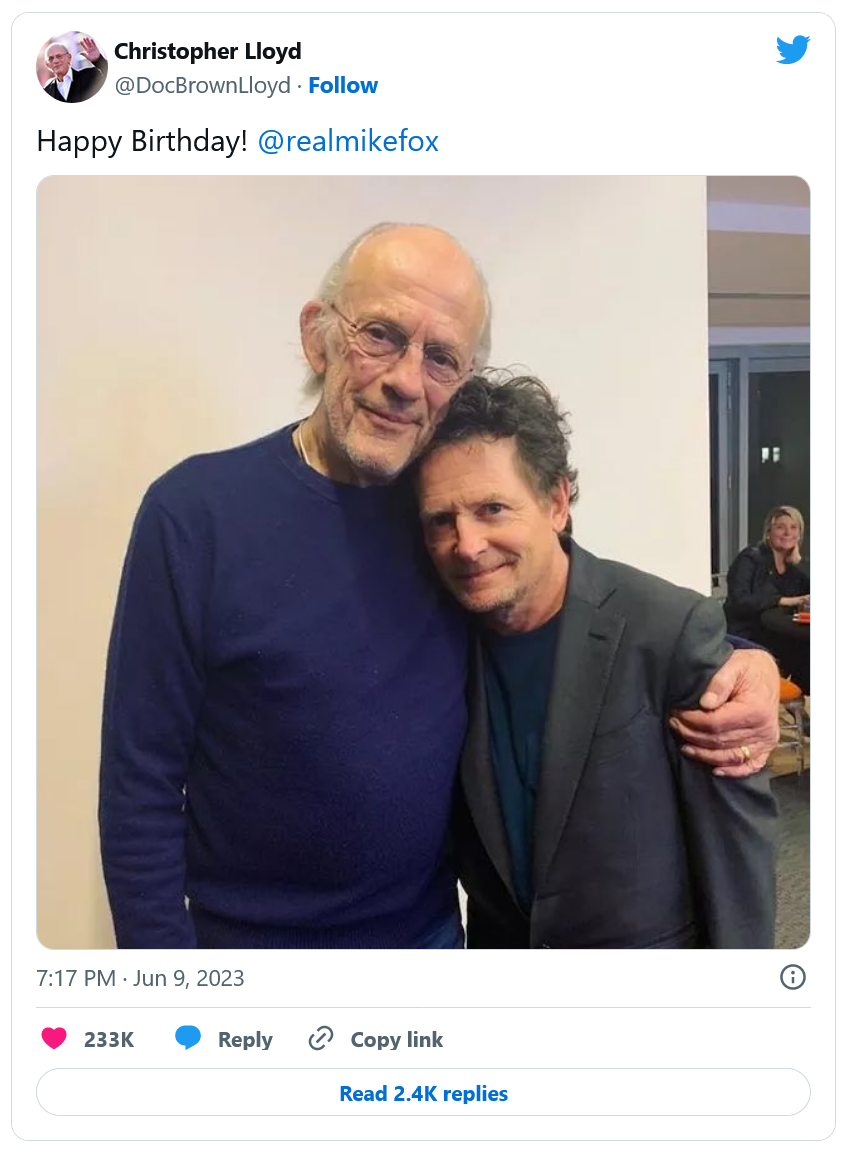
Task: Click the profile avatar picture
Action: (x=72, y=67)
